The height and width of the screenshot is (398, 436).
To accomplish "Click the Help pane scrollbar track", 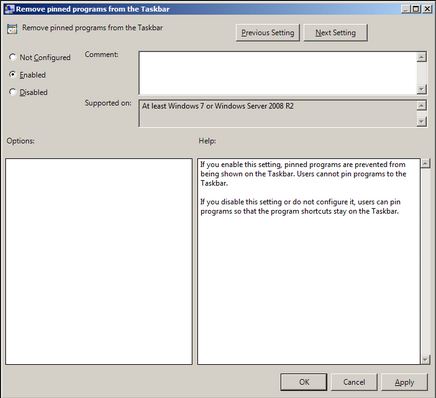I will click(x=425, y=261).
